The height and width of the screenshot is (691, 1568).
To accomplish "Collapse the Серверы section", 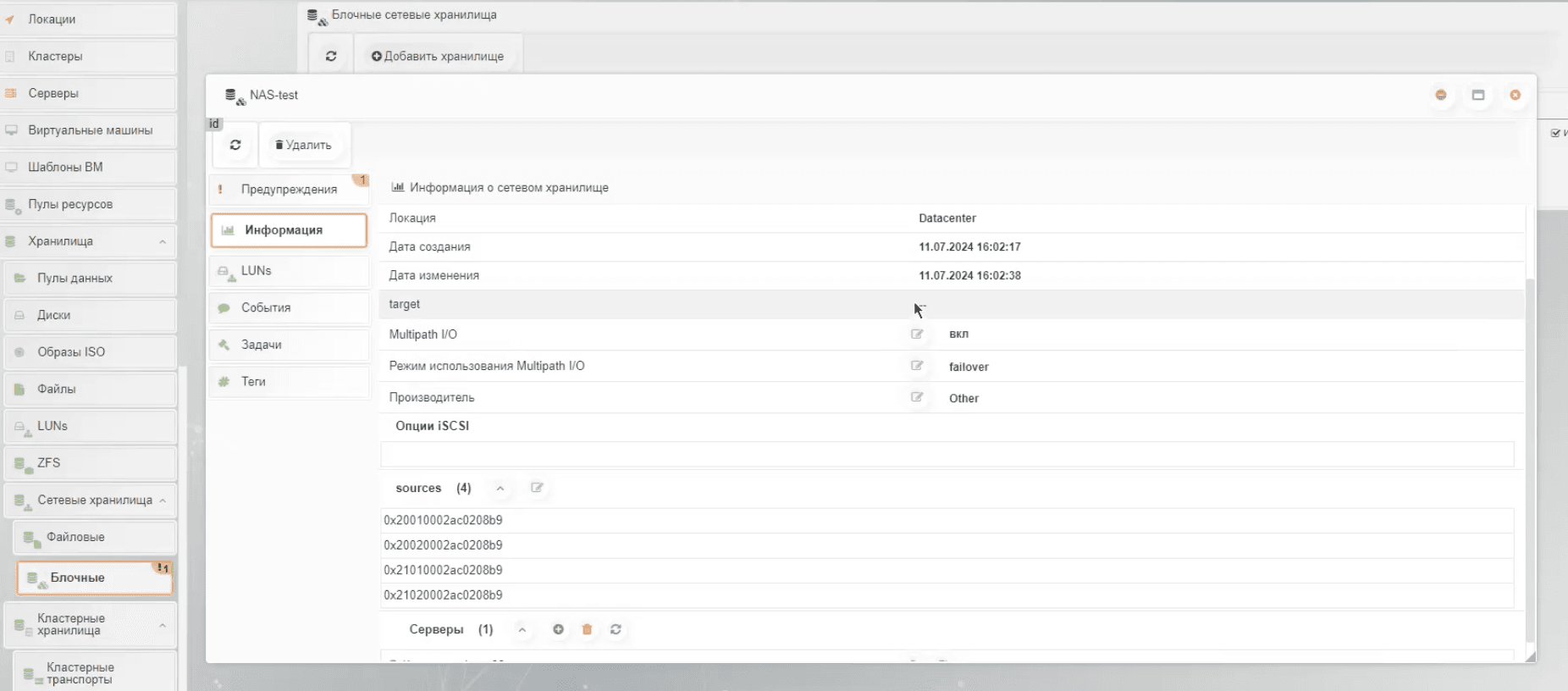I will (522, 630).
